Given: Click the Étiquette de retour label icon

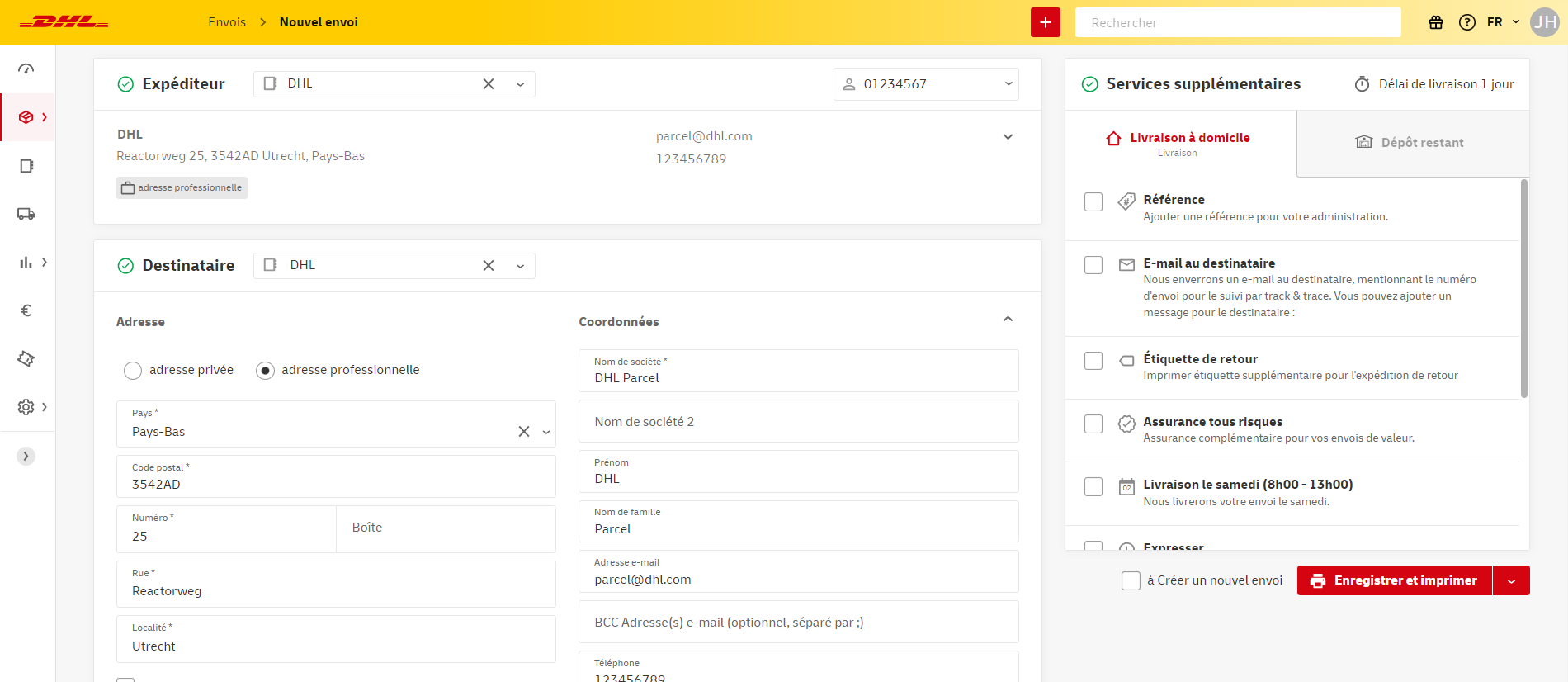Looking at the screenshot, I should tap(1126, 361).
